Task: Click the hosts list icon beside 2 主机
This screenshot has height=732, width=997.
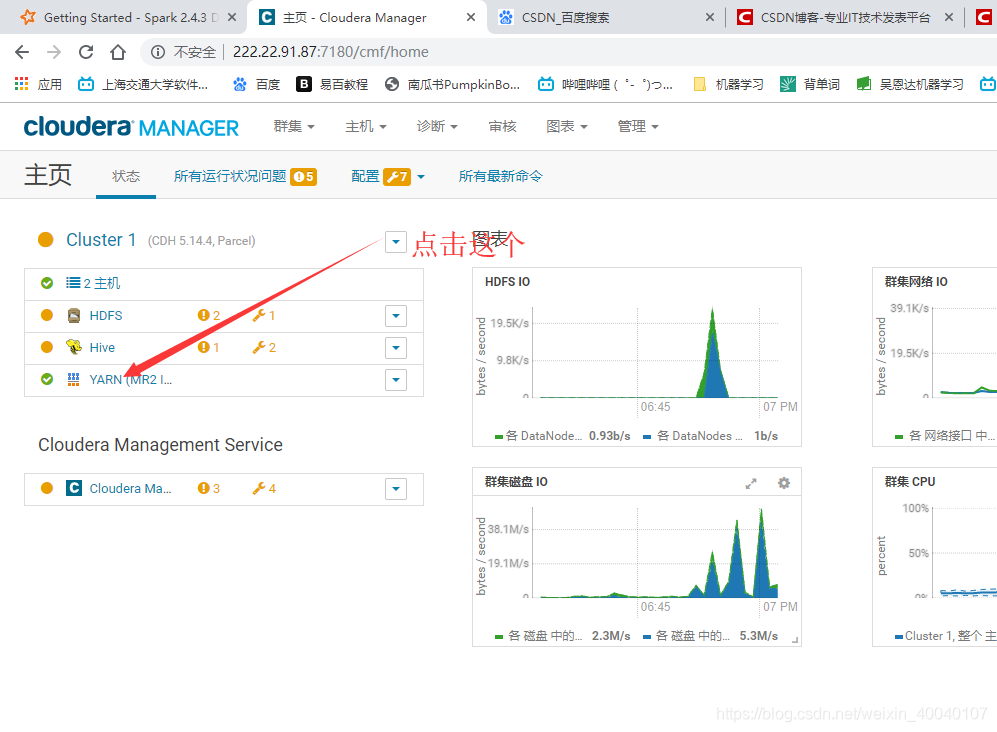Action: 73,283
